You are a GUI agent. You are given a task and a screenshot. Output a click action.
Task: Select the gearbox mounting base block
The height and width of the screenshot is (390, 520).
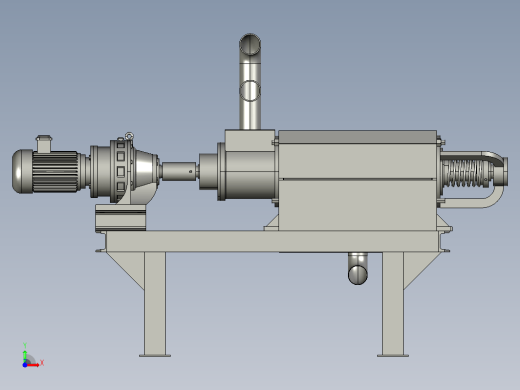click(x=121, y=218)
